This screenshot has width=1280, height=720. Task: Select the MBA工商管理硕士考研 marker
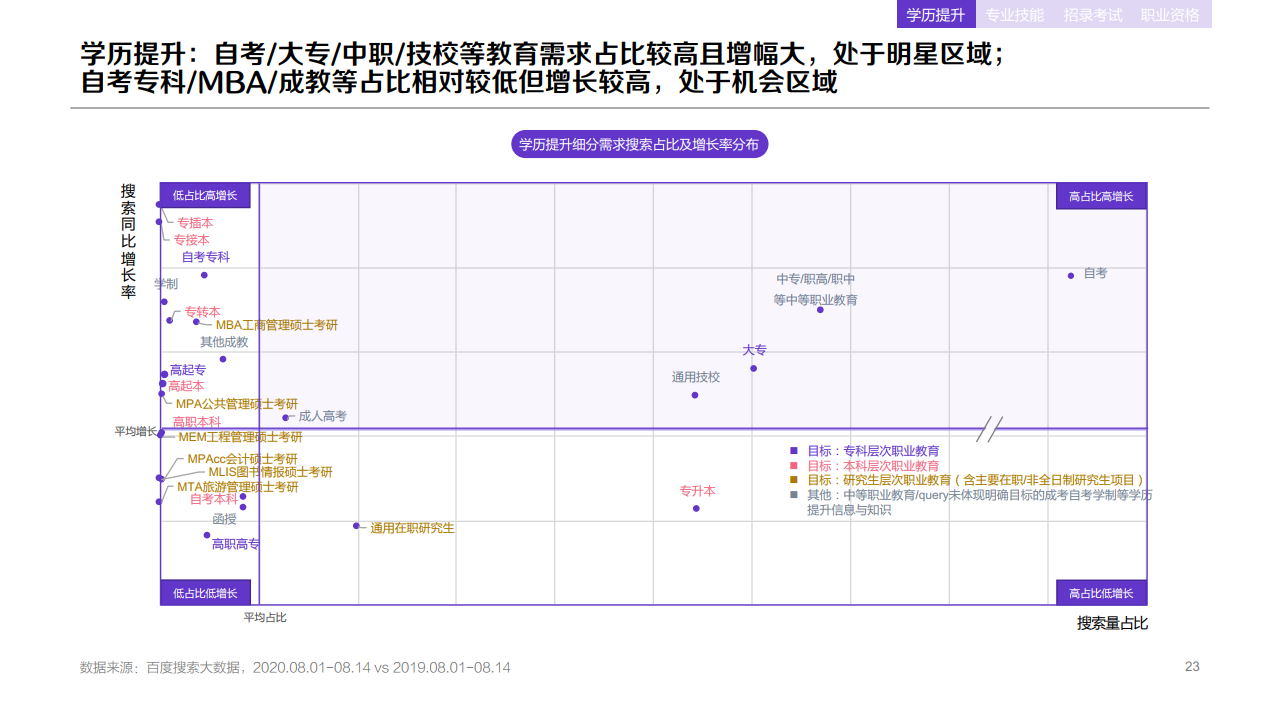click(x=195, y=321)
